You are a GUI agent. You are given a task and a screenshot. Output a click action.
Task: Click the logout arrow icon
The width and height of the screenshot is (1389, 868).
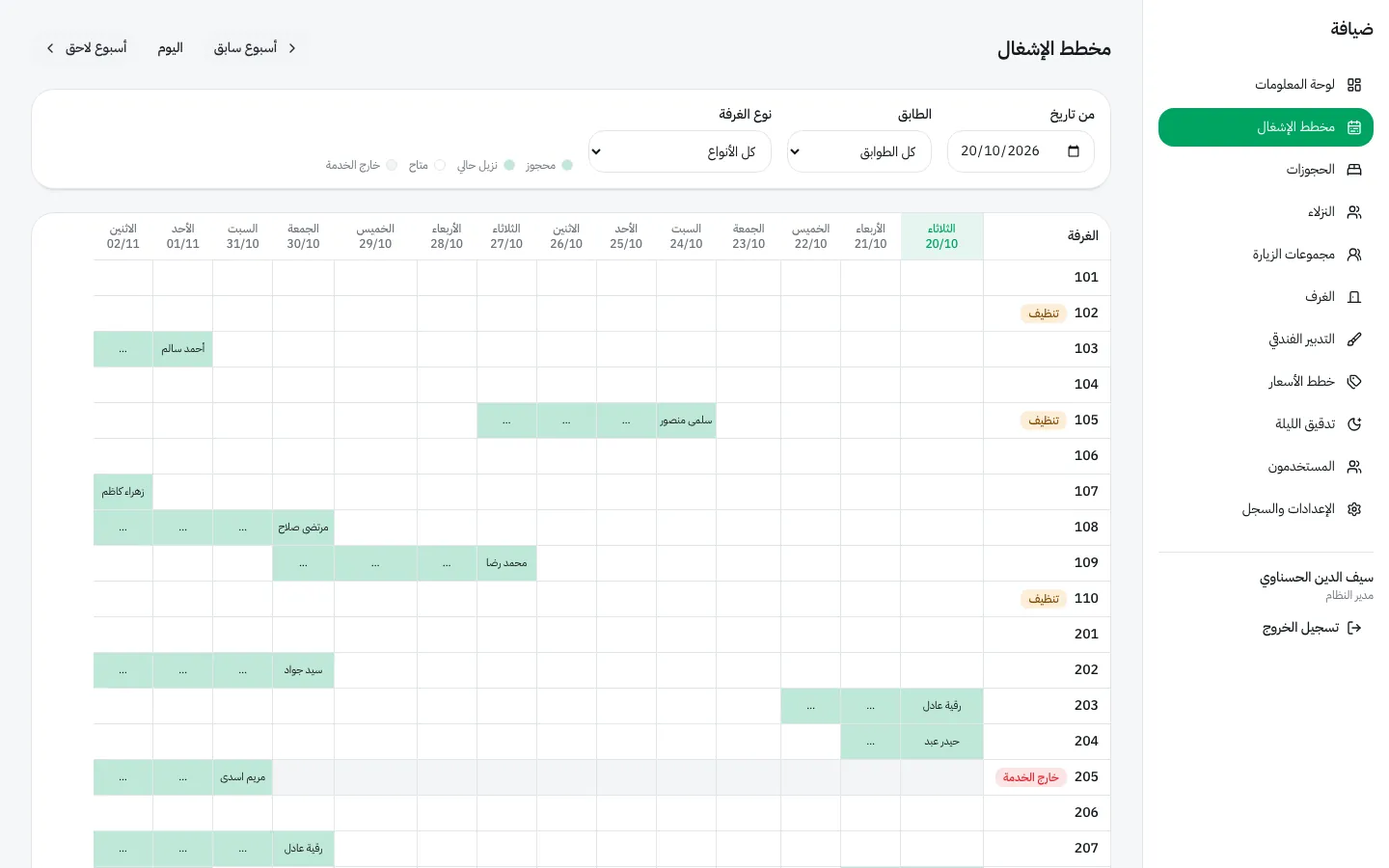point(1354,628)
